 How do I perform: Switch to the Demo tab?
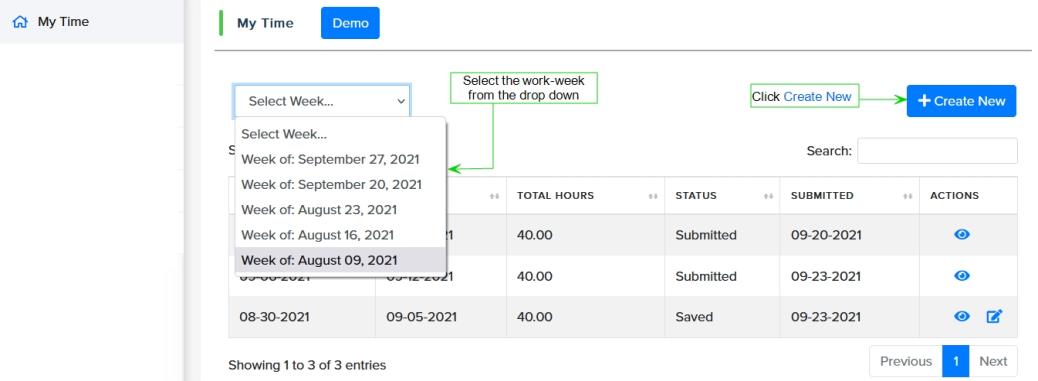tap(350, 23)
